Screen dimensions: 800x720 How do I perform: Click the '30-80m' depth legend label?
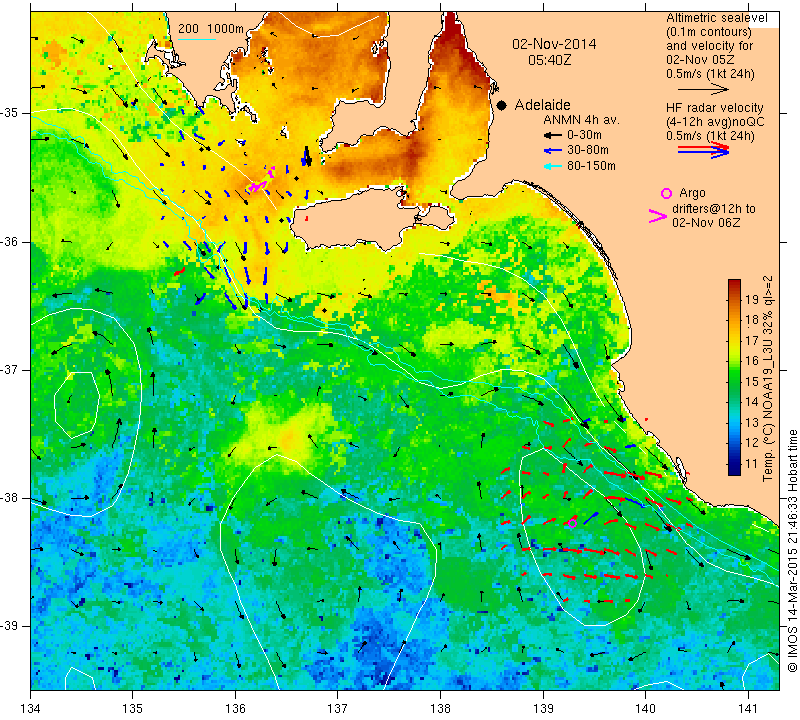coord(588,150)
